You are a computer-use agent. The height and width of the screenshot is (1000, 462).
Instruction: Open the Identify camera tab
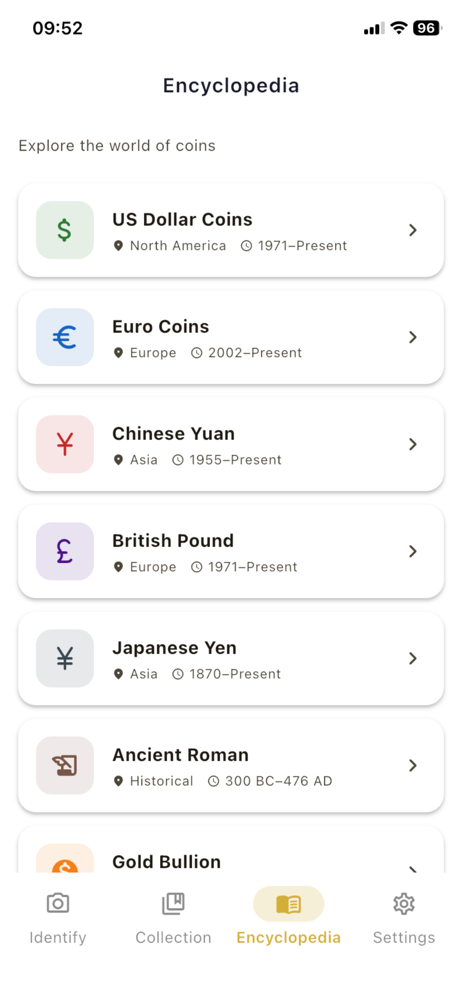pyautogui.click(x=58, y=916)
